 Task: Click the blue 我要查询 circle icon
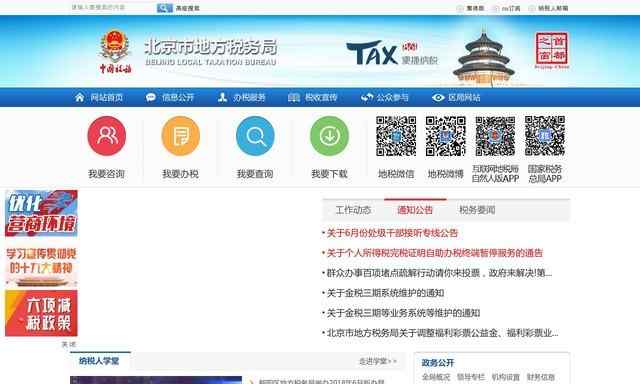click(255, 136)
